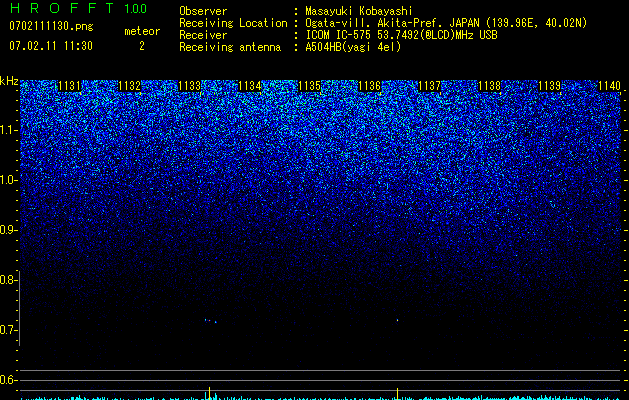Click time marker 1131 on spectrogram
The width and height of the screenshot is (629, 400).
[x=69, y=86]
